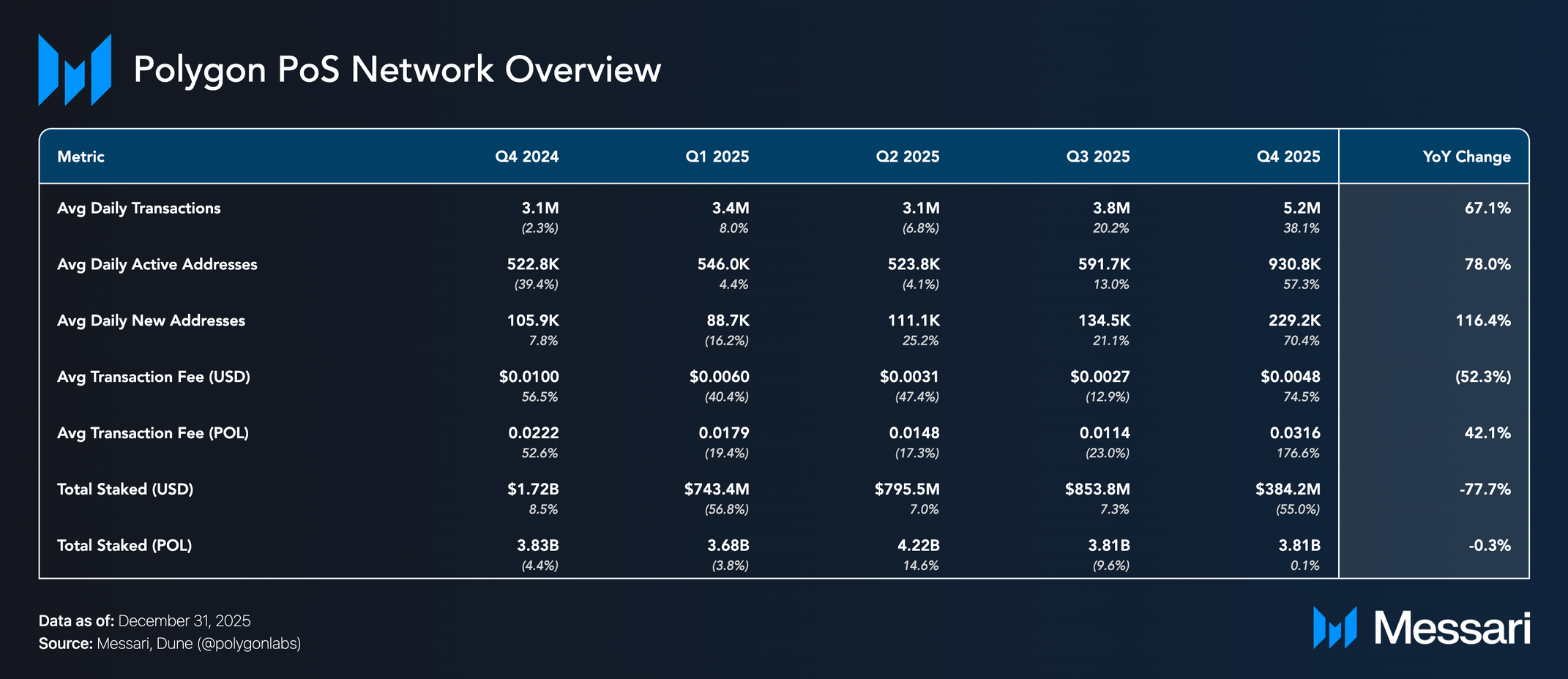Click the 3.4M value for Q1 2025
This screenshot has width=1568, height=679.
point(731,209)
